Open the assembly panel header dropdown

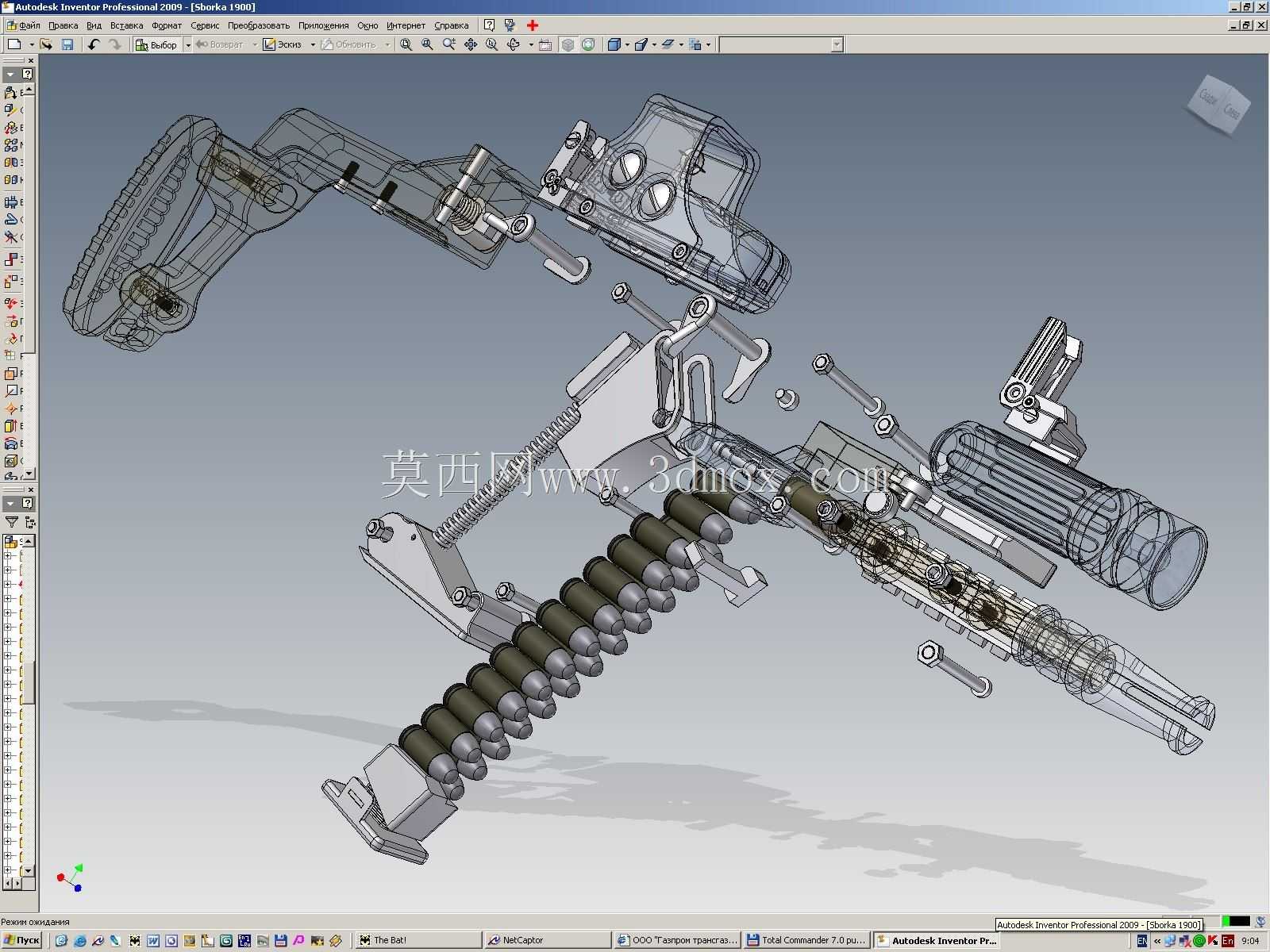pyautogui.click(x=10, y=74)
